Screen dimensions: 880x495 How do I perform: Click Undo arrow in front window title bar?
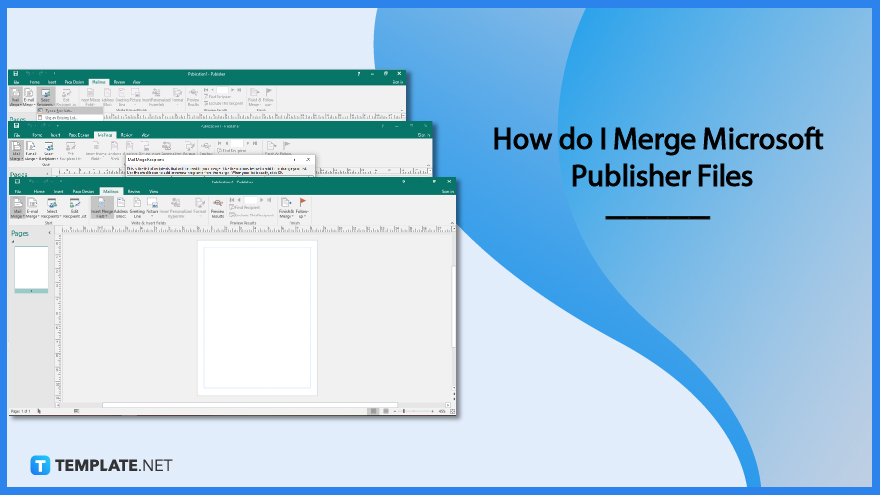[30, 182]
